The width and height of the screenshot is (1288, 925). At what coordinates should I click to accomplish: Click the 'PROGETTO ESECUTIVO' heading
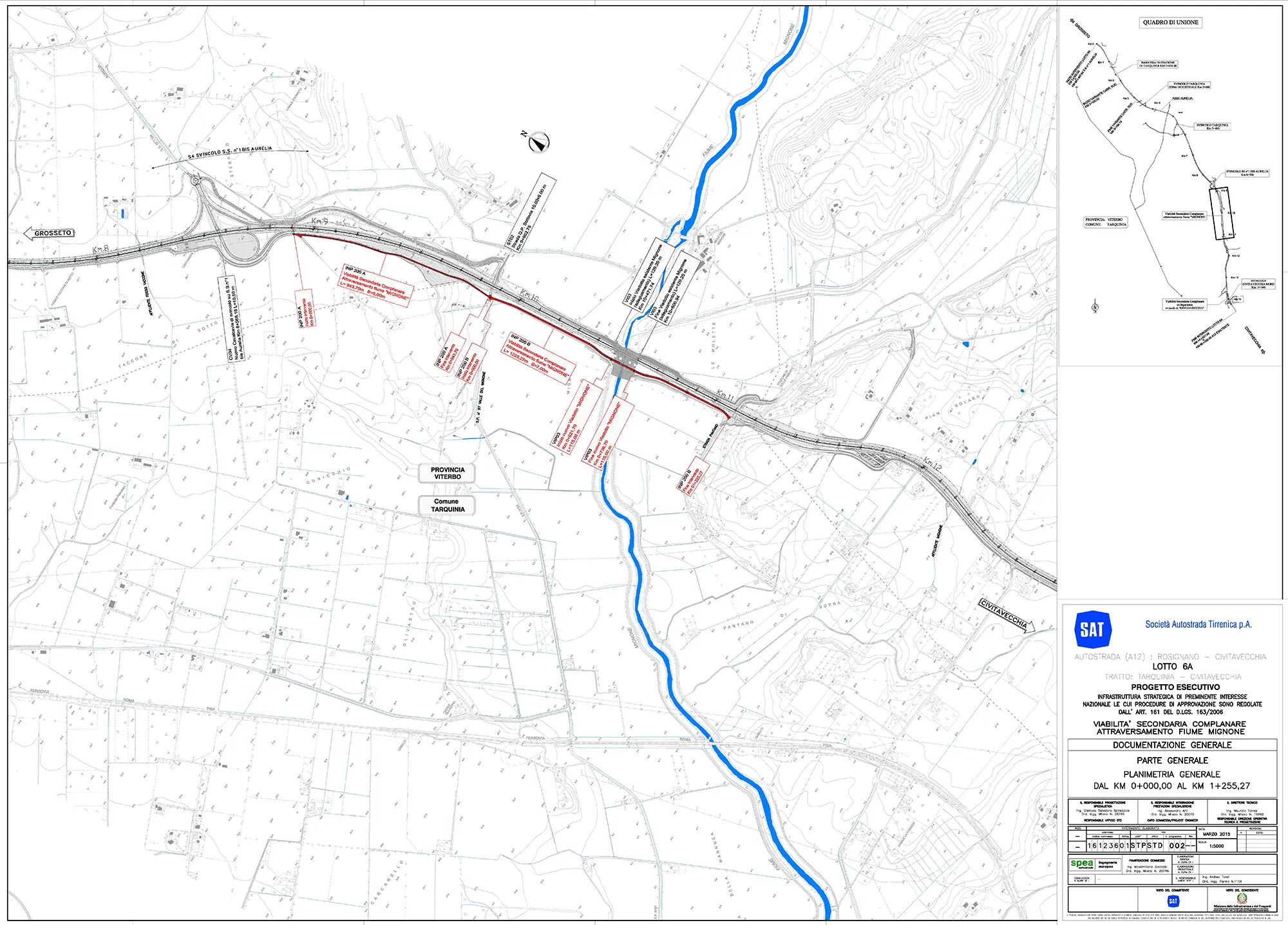(x=1175, y=687)
